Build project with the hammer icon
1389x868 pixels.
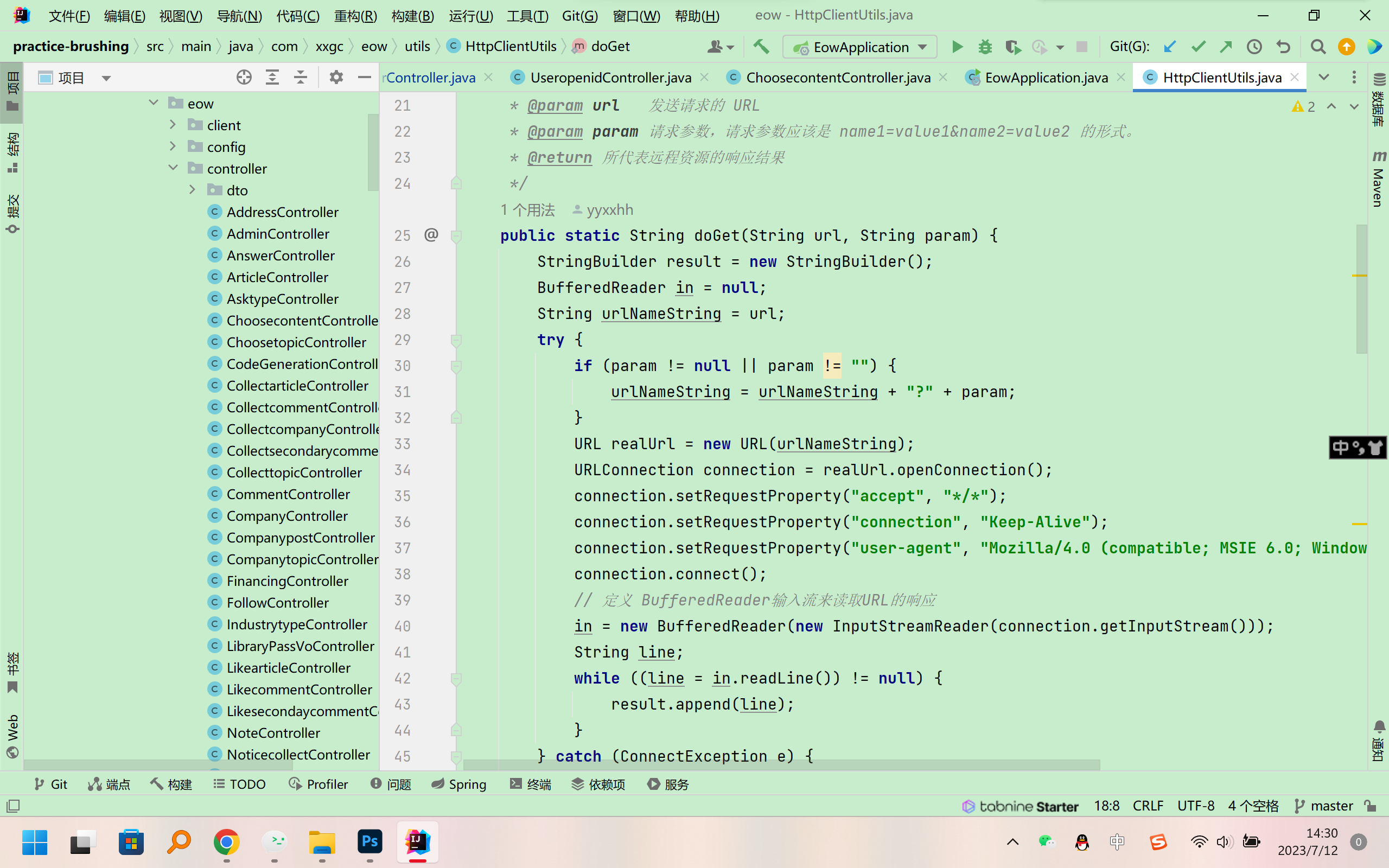pyautogui.click(x=761, y=47)
